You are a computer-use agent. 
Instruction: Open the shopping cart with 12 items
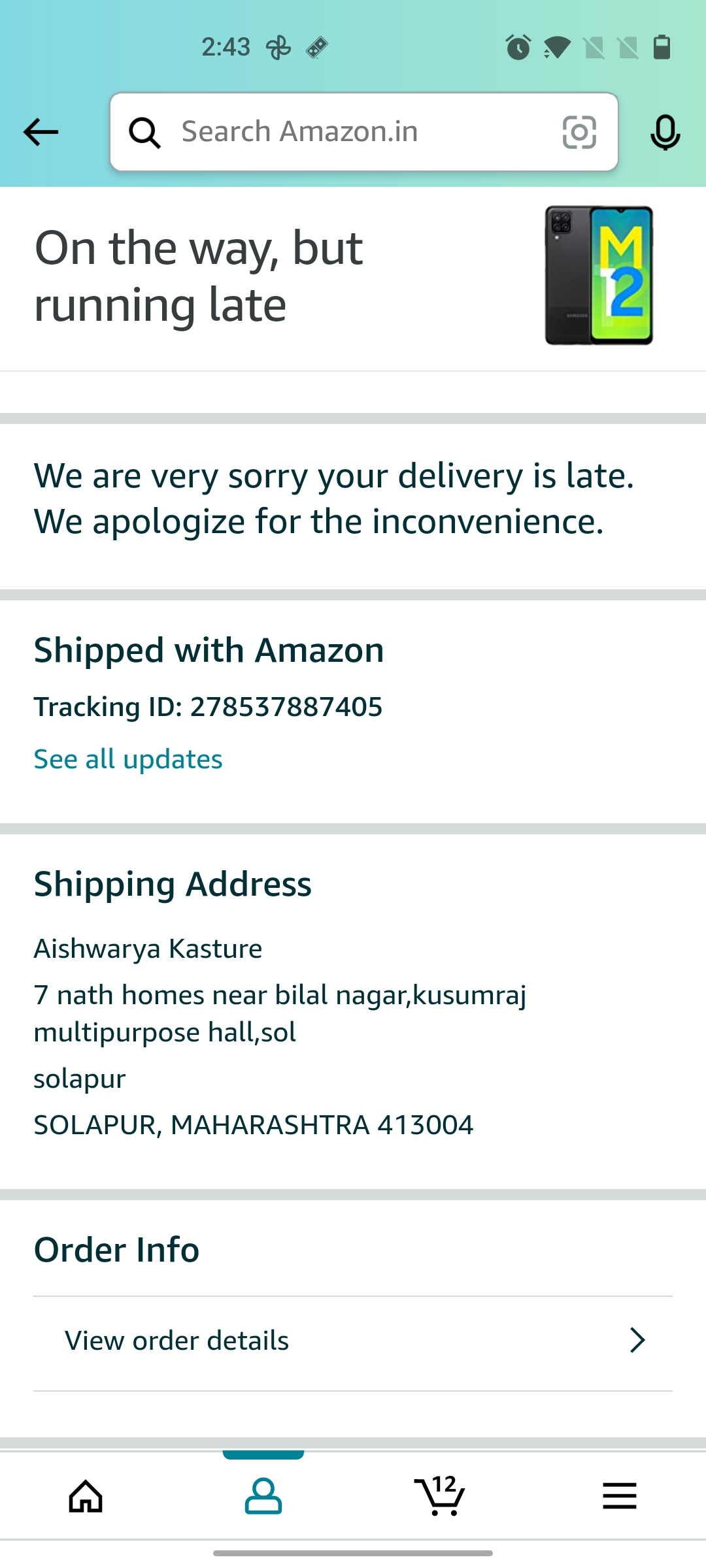(440, 1495)
